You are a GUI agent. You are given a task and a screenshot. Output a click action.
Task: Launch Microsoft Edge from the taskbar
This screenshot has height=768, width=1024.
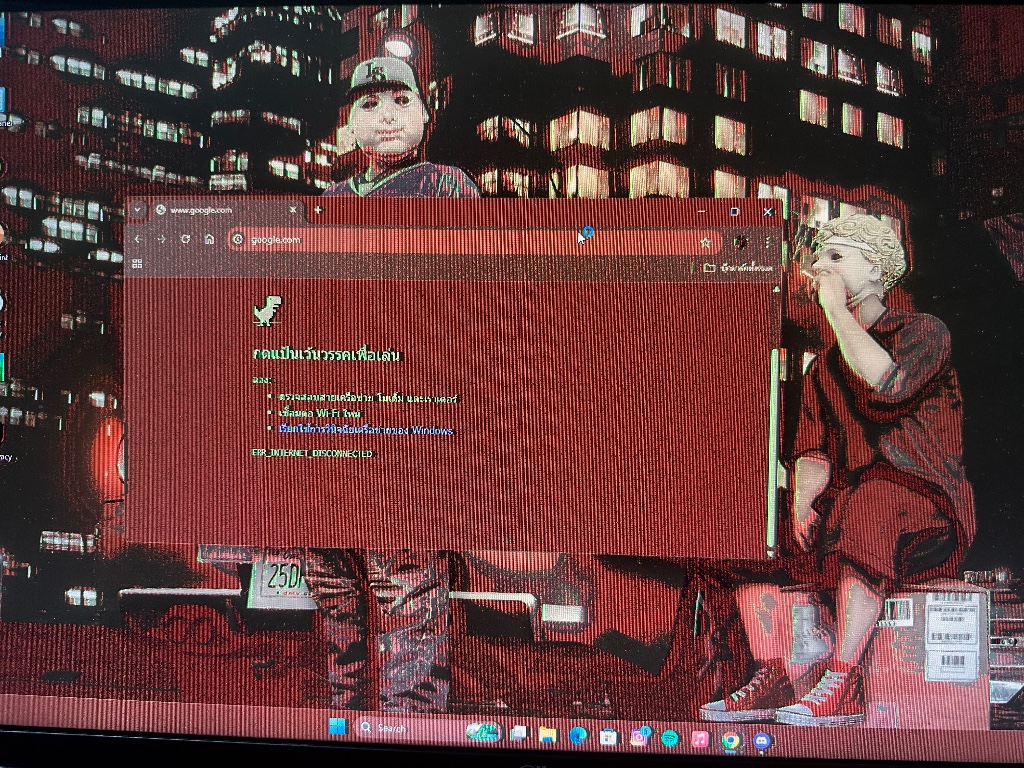(578, 737)
